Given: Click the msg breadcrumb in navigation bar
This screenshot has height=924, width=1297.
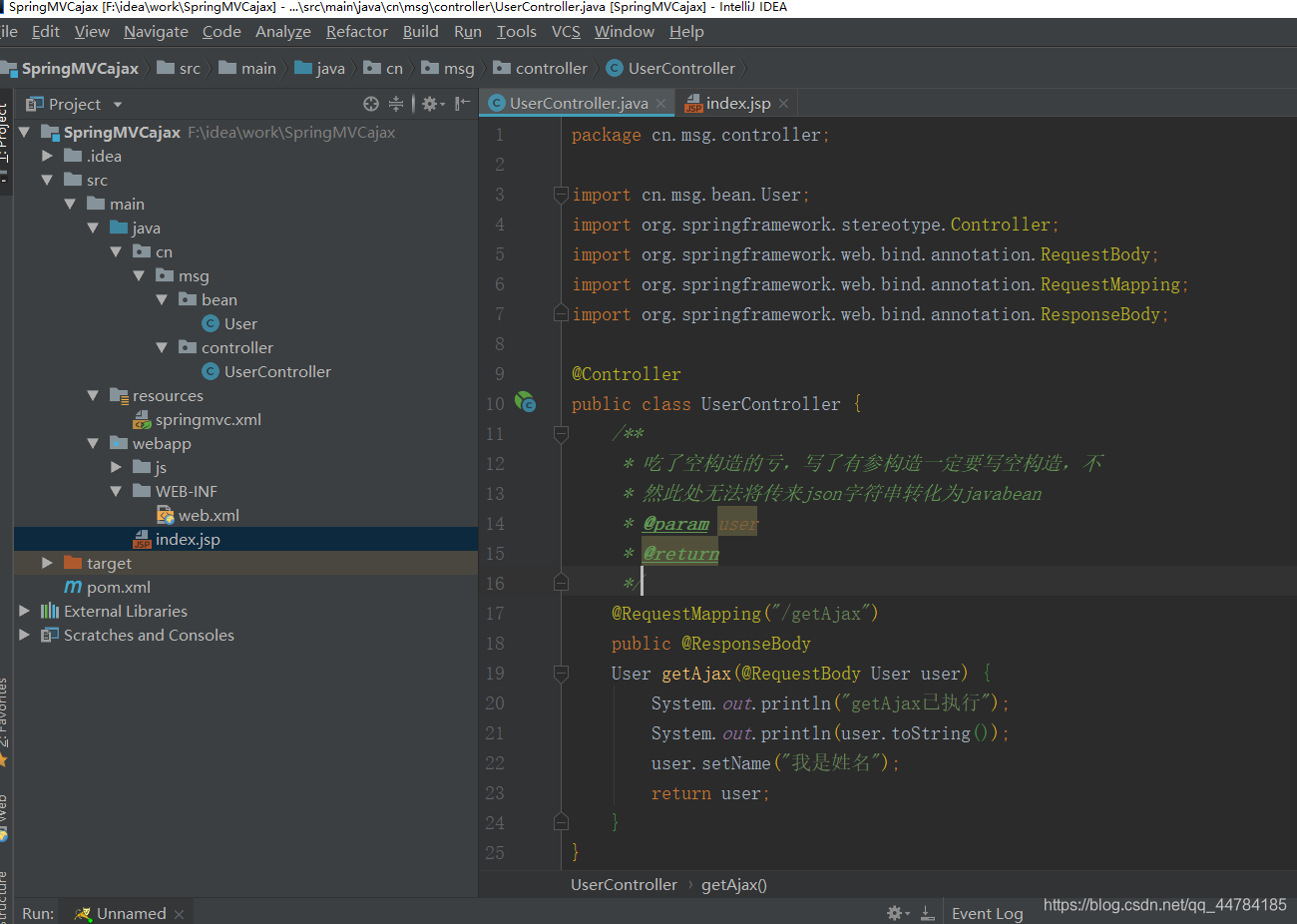Looking at the screenshot, I should pos(448,68).
